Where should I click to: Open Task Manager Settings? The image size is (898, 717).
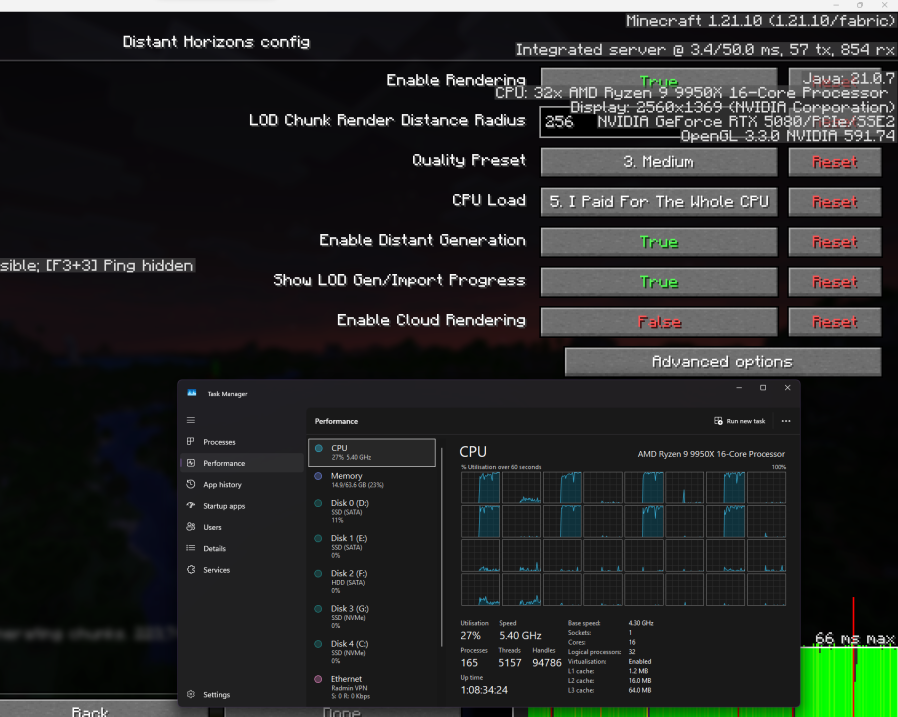pos(242,695)
